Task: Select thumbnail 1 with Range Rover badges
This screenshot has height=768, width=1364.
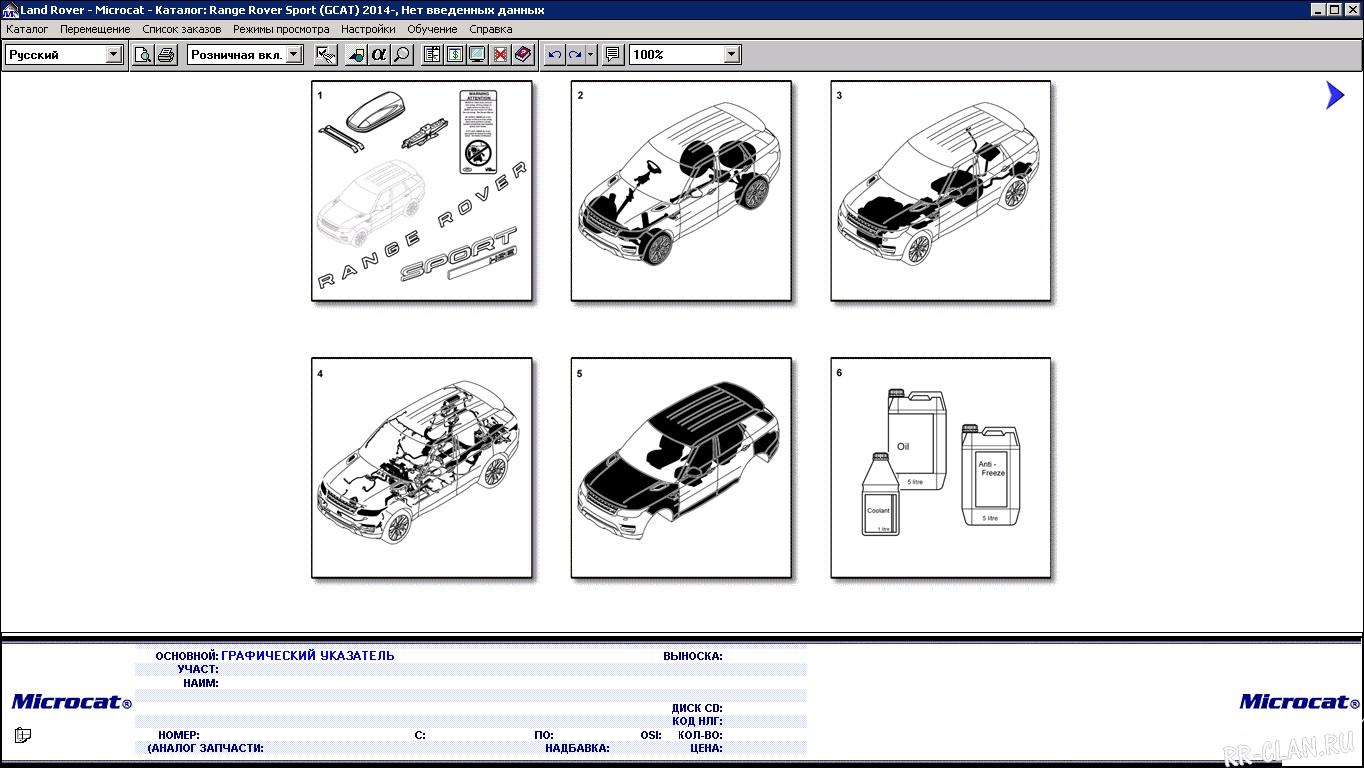Action: [x=421, y=191]
